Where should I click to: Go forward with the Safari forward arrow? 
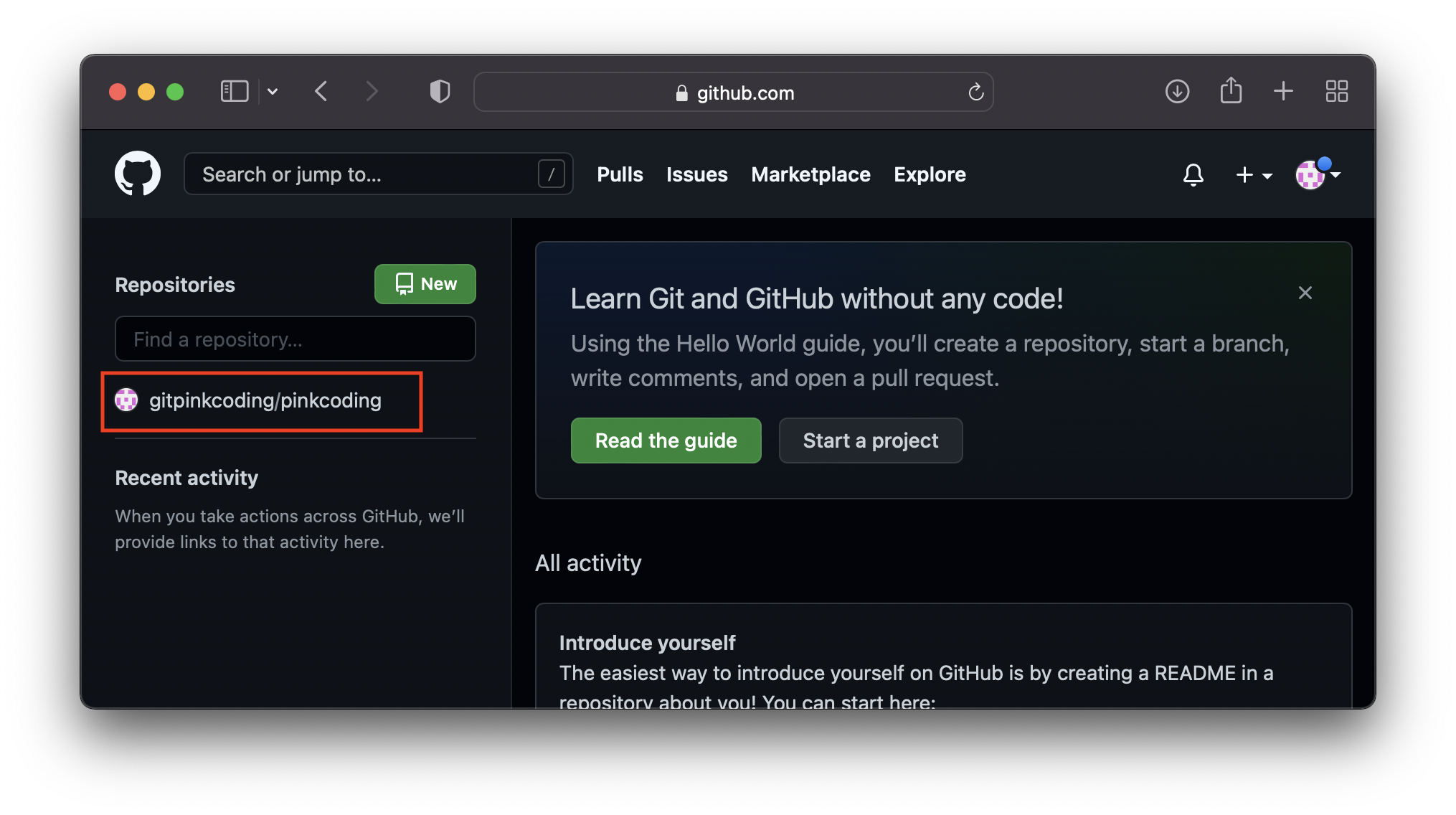[x=371, y=92]
